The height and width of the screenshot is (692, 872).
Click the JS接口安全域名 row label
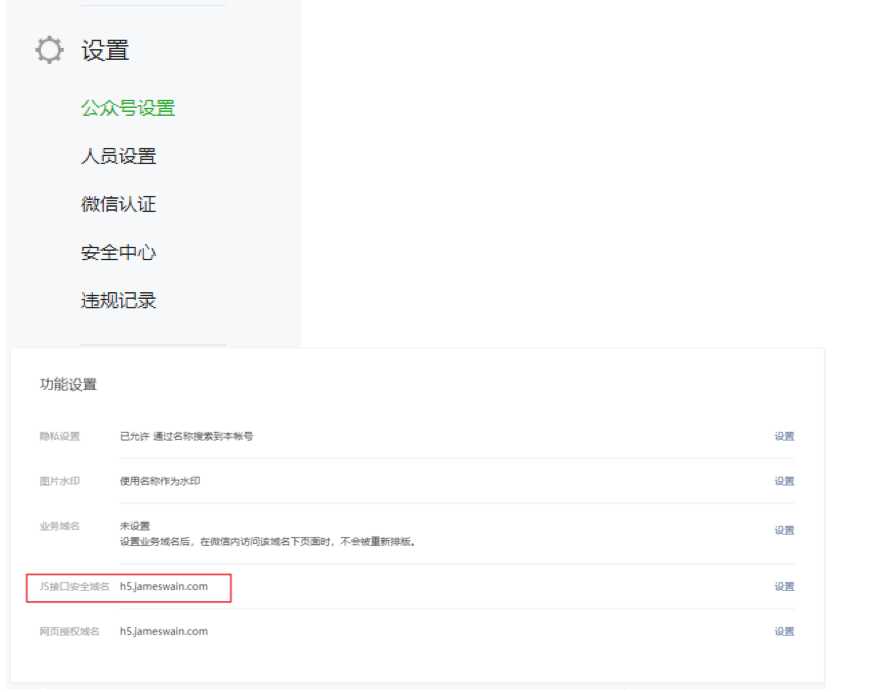point(75,586)
